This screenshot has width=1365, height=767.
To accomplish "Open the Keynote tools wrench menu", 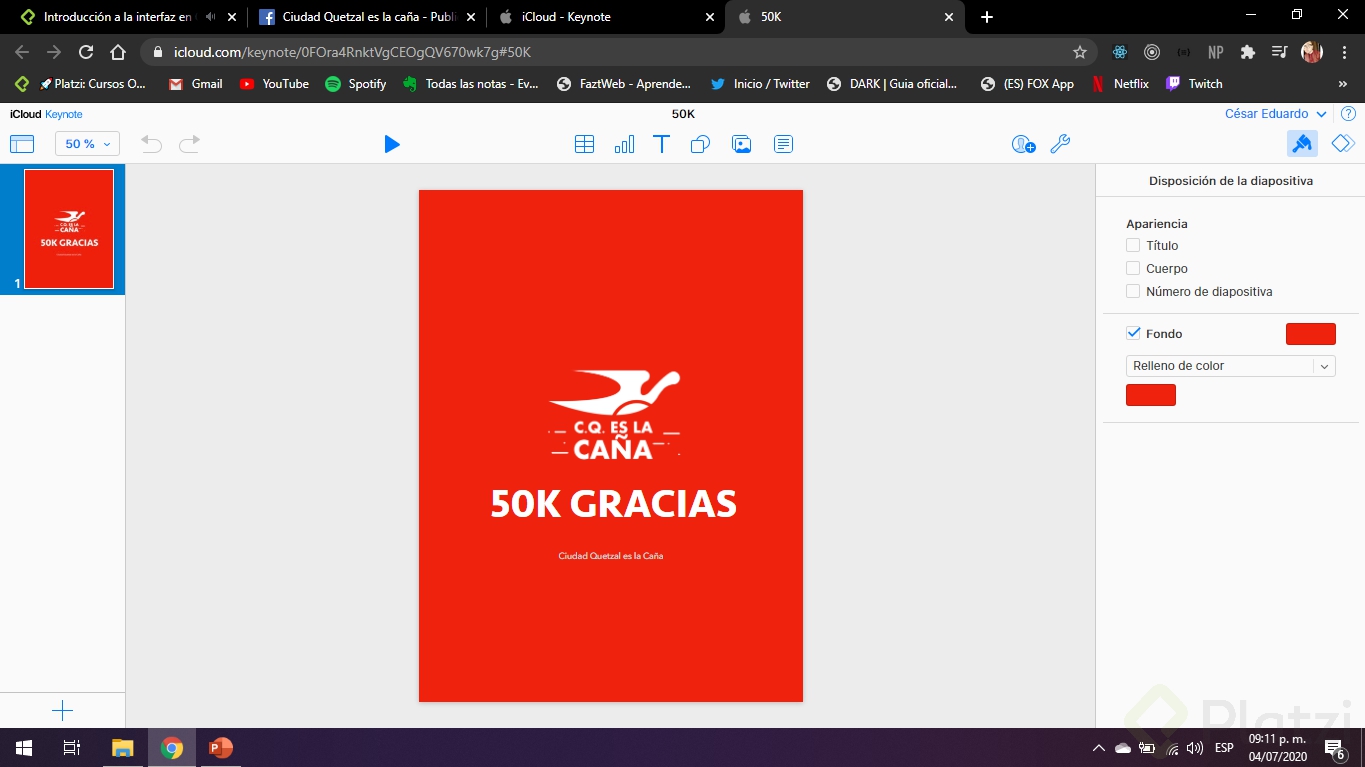I will [x=1060, y=144].
